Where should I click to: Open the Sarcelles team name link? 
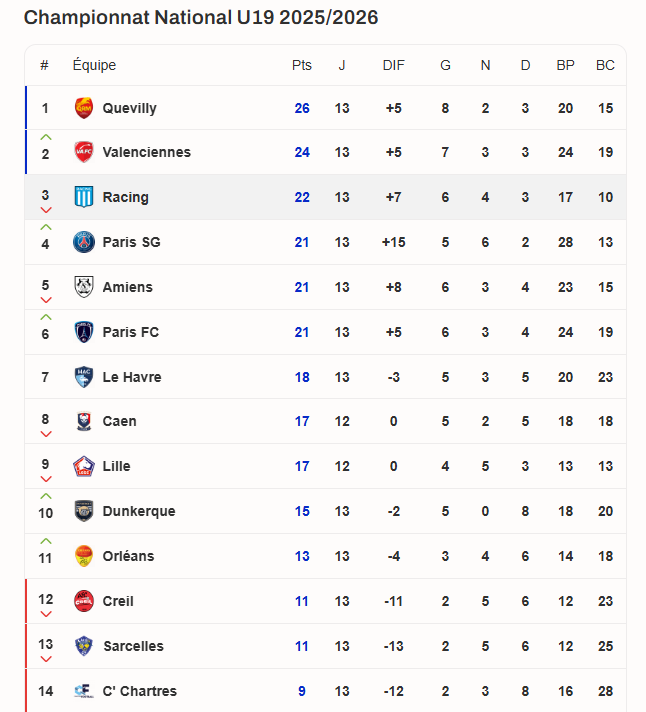click(133, 646)
